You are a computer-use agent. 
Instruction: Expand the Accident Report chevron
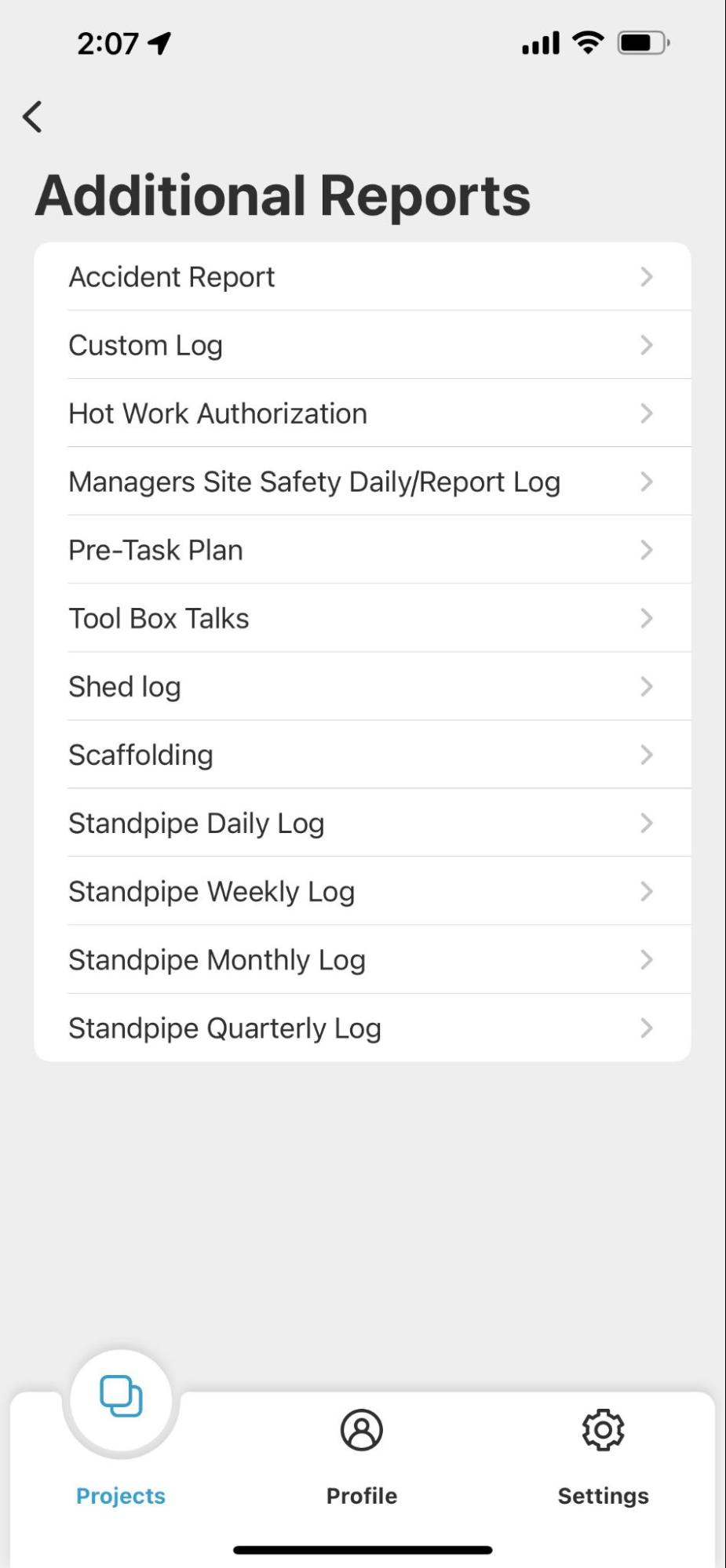tap(646, 277)
